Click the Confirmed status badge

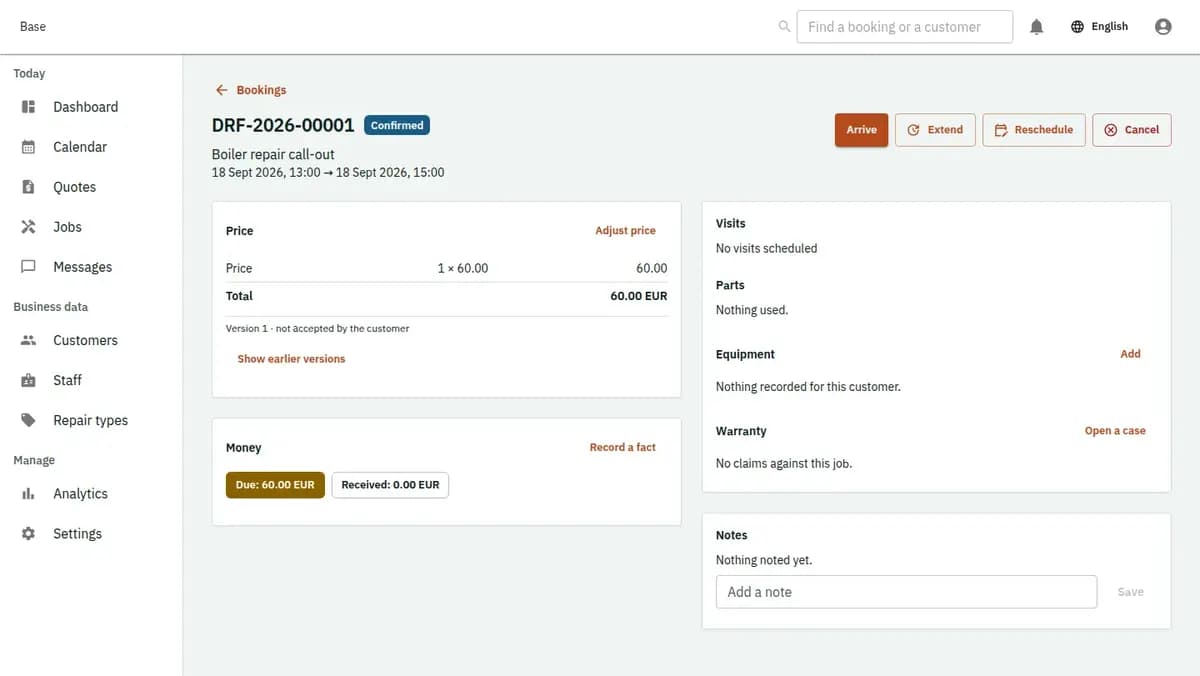(x=397, y=126)
